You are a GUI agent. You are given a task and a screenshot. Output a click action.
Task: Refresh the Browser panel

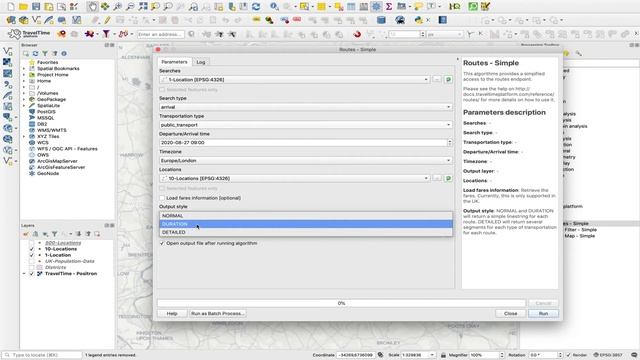(36, 53)
